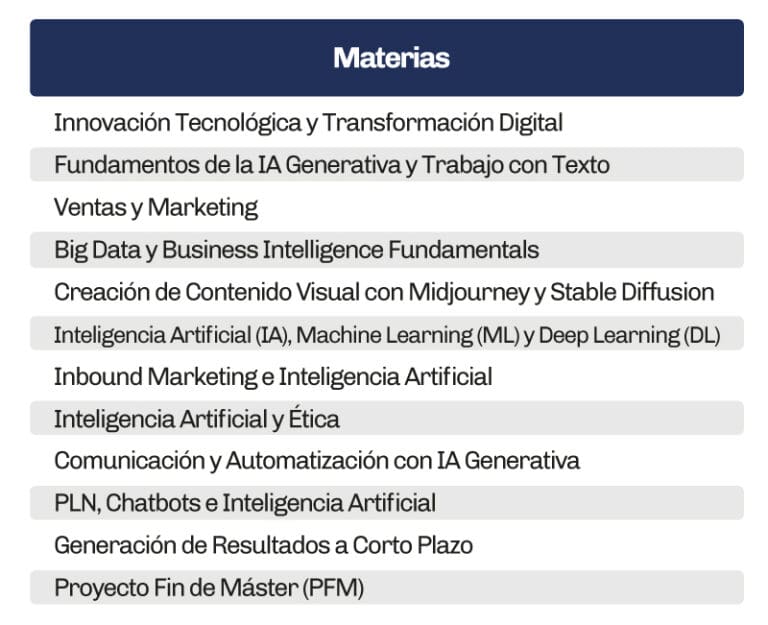Viewport: 768px width, 625px height.
Task: Select Creación de Contenido Visual con Midjourney
Action: pos(386,292)
